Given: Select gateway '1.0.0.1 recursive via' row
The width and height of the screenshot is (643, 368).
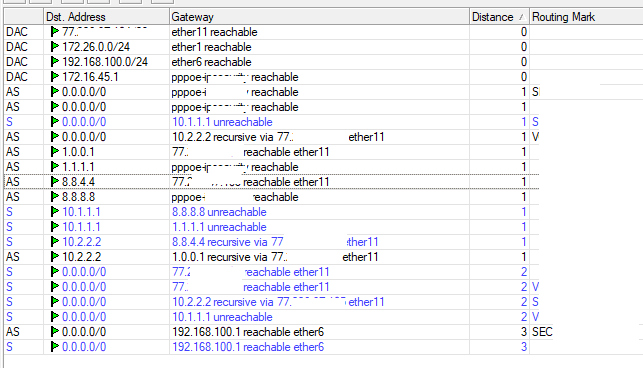Looking at the screenshot, I should coord(275,257).
